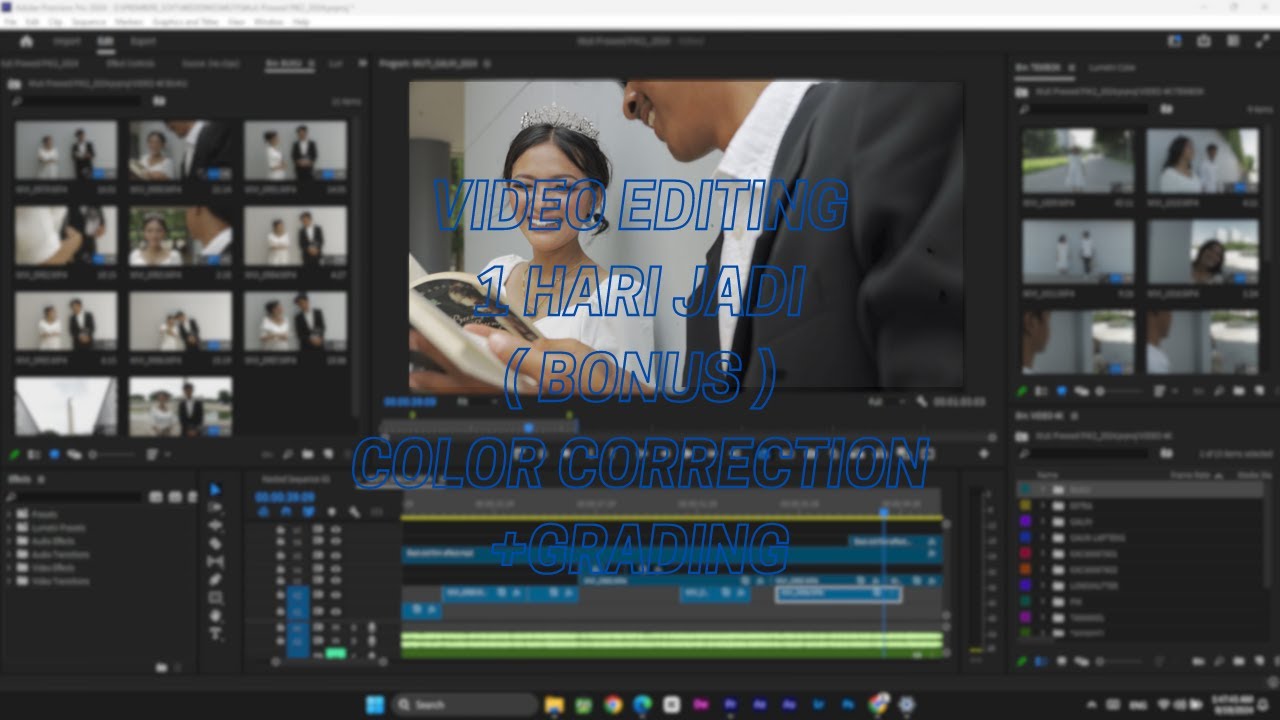Select the Rectangle tool
Screen dimensions: 1280x720
click(x=215, y=598)
